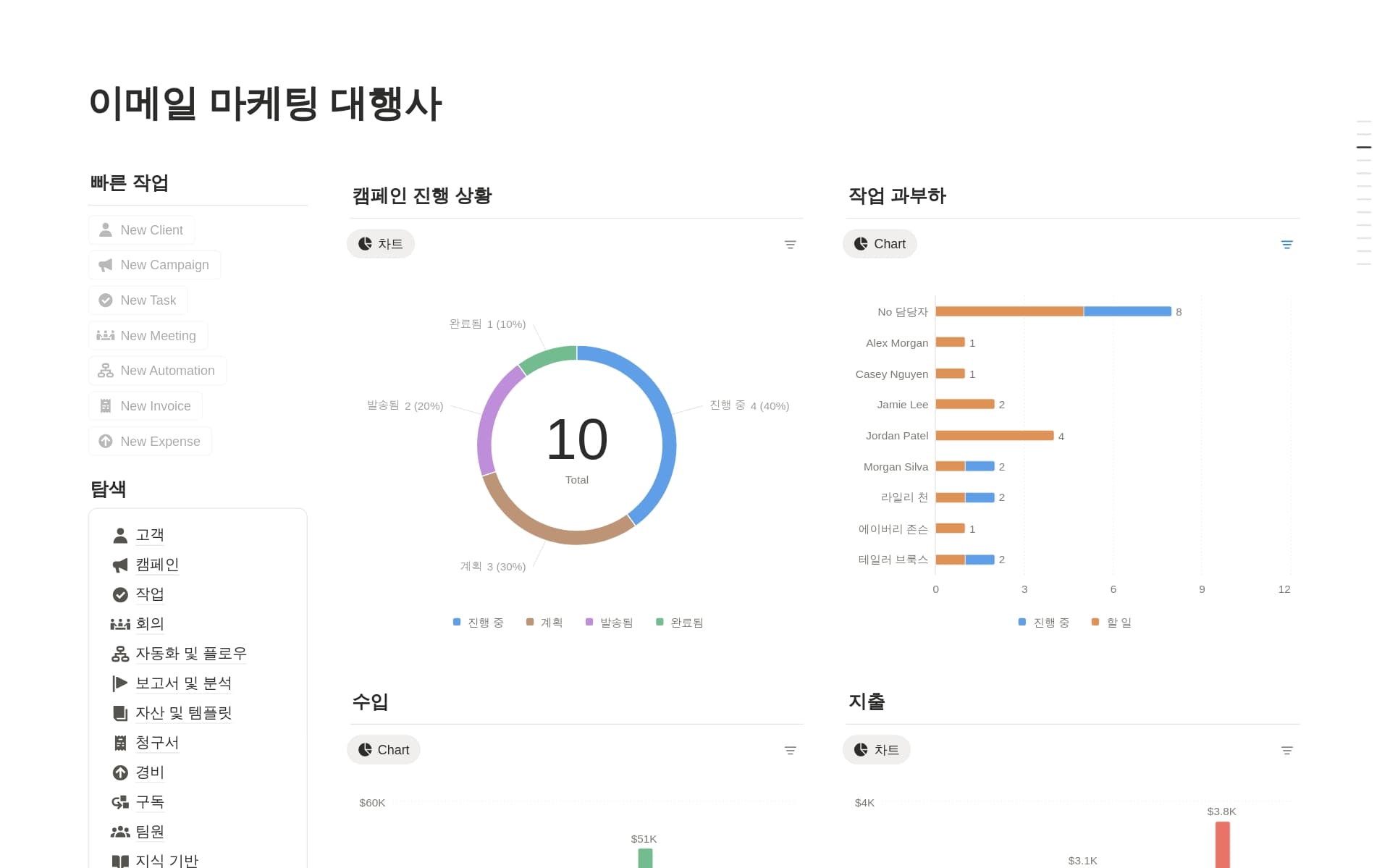Open filter icon in 캠페인 진행 상황 section
Viewport: 1390px width, 868px height.
click(x=790, y=245)
